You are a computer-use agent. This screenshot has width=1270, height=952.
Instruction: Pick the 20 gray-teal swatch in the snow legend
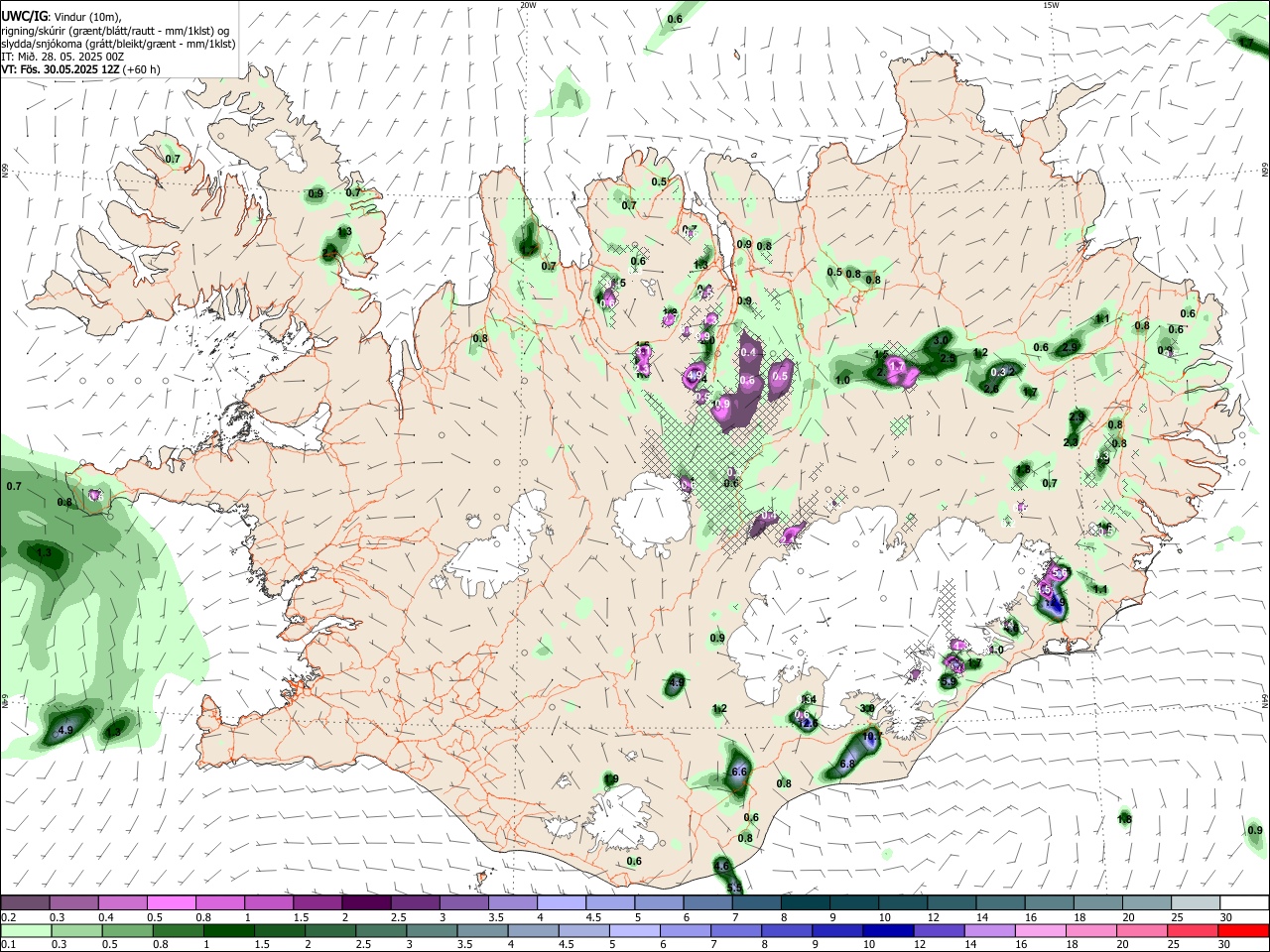1147,903
